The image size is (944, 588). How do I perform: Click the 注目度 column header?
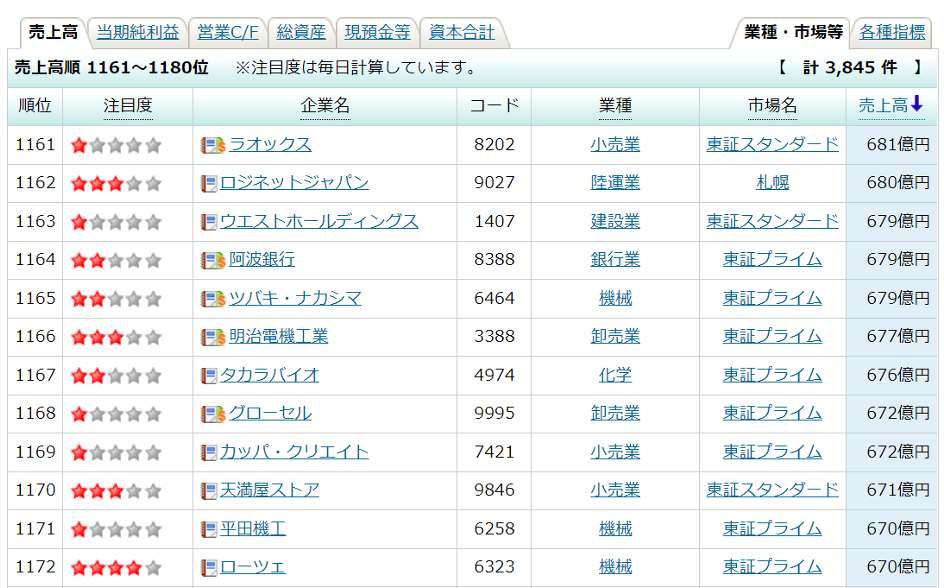tap(128, 106)
